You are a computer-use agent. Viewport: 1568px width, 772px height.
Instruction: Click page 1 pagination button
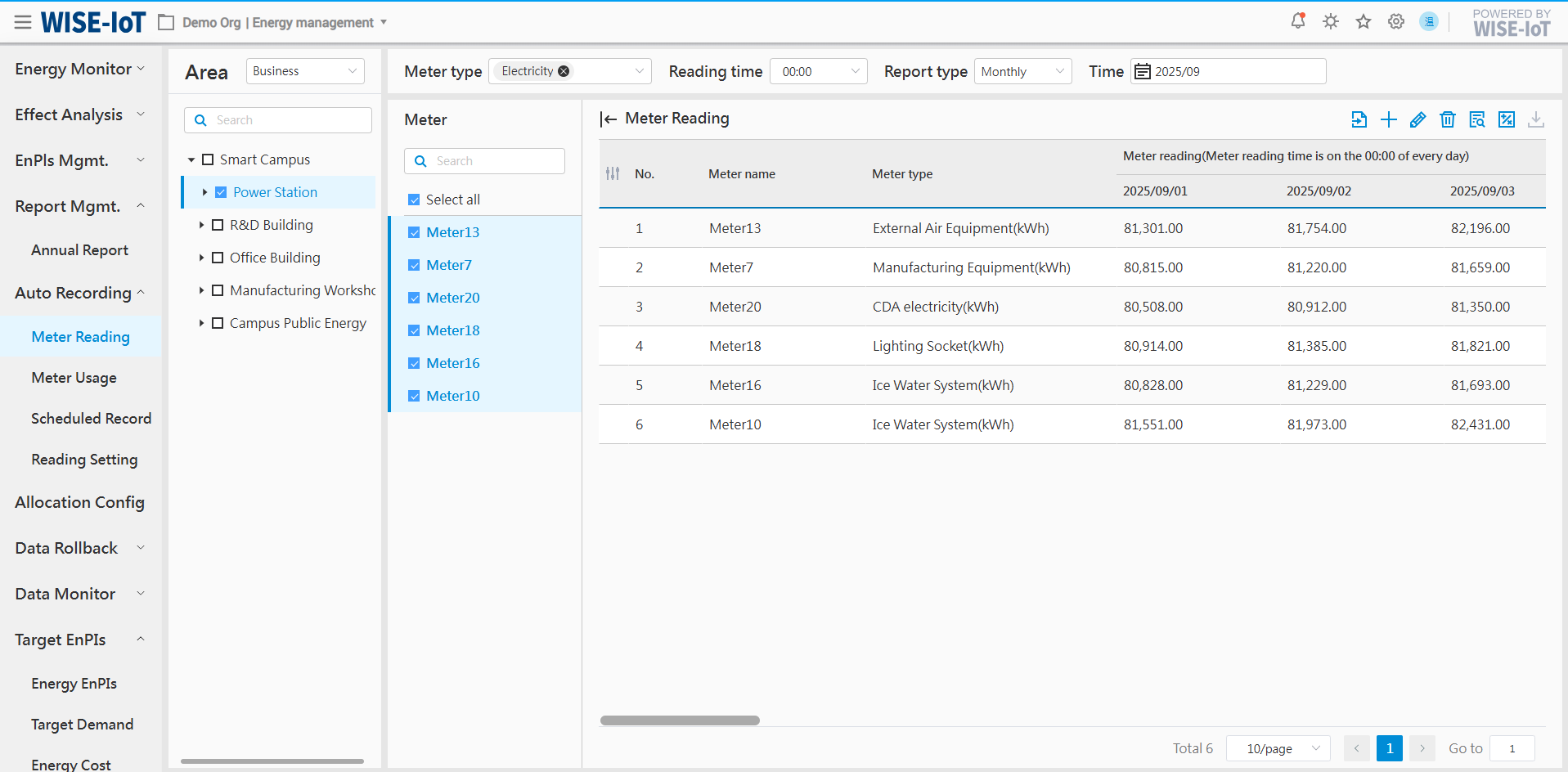[x=1389, y=748]
